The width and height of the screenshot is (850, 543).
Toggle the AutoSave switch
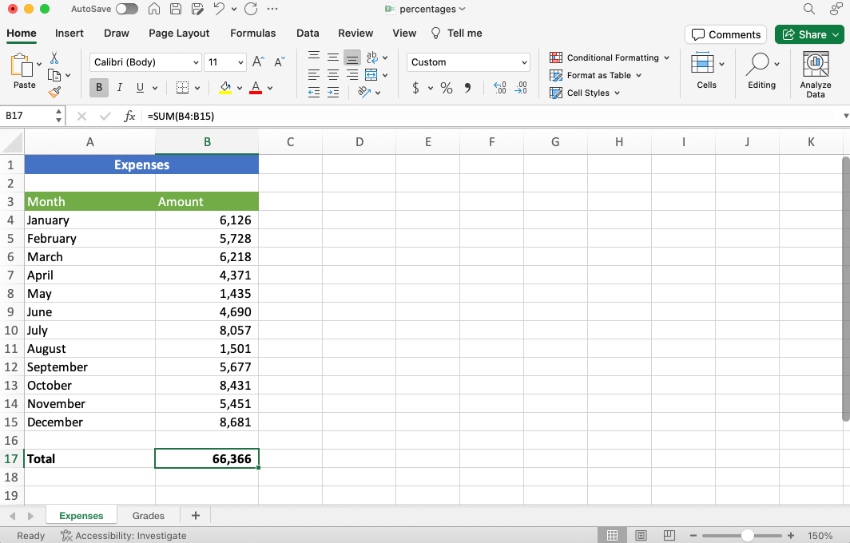coord(127,9)
